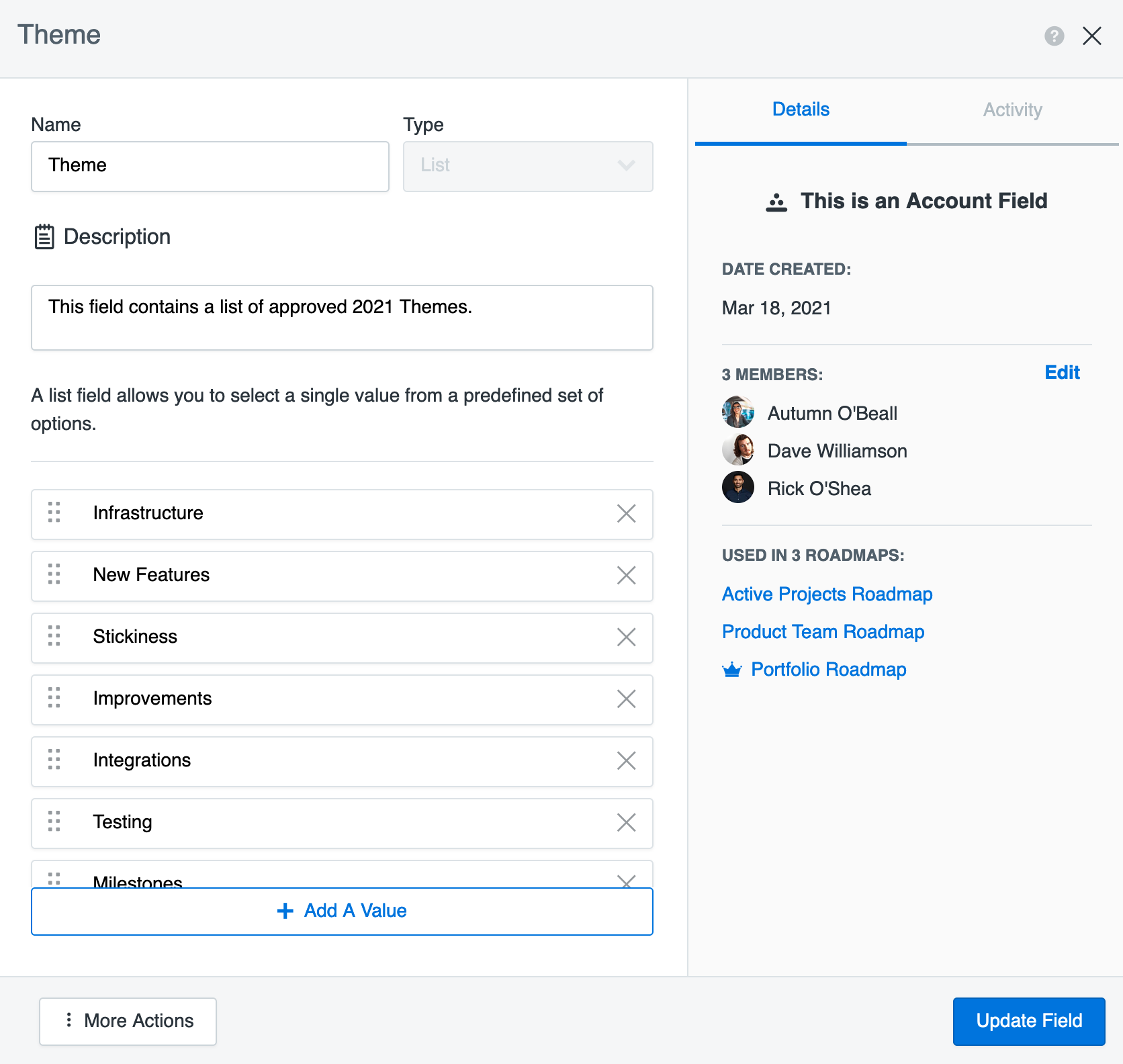Remove the Integrations value

[x=626, y=761]
